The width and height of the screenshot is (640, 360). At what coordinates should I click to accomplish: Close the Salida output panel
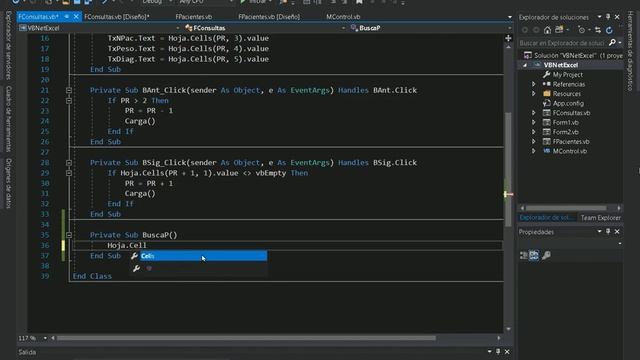tap(507, 351)
